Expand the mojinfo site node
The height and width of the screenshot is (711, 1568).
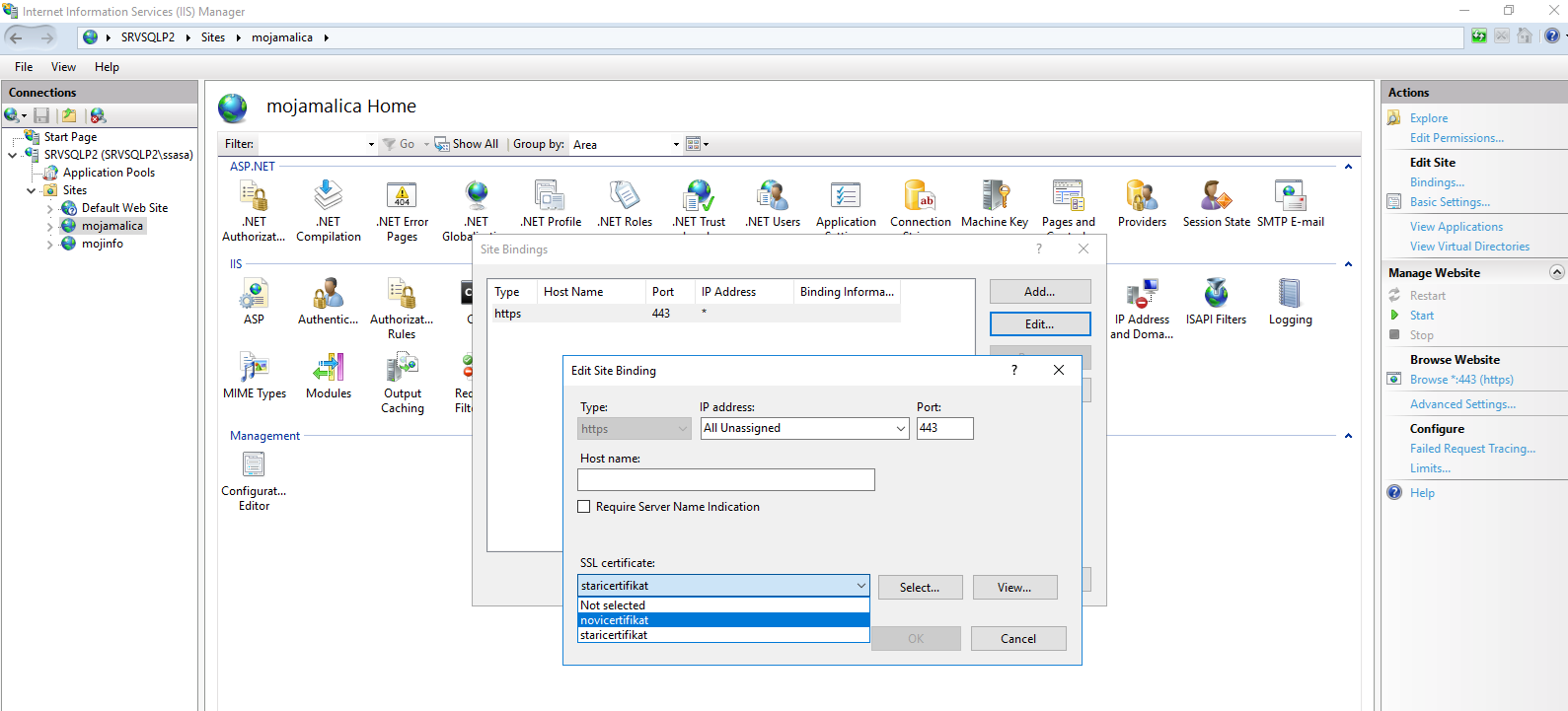tap(50, 244)
